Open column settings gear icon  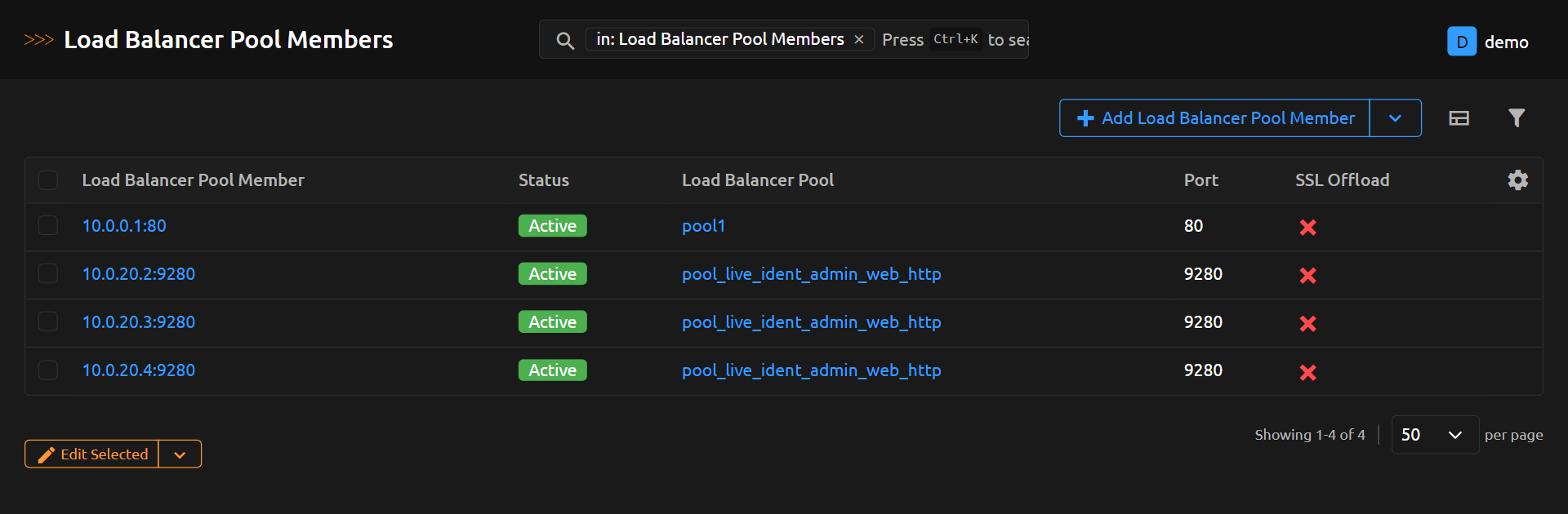click(x=1517, y=180)
